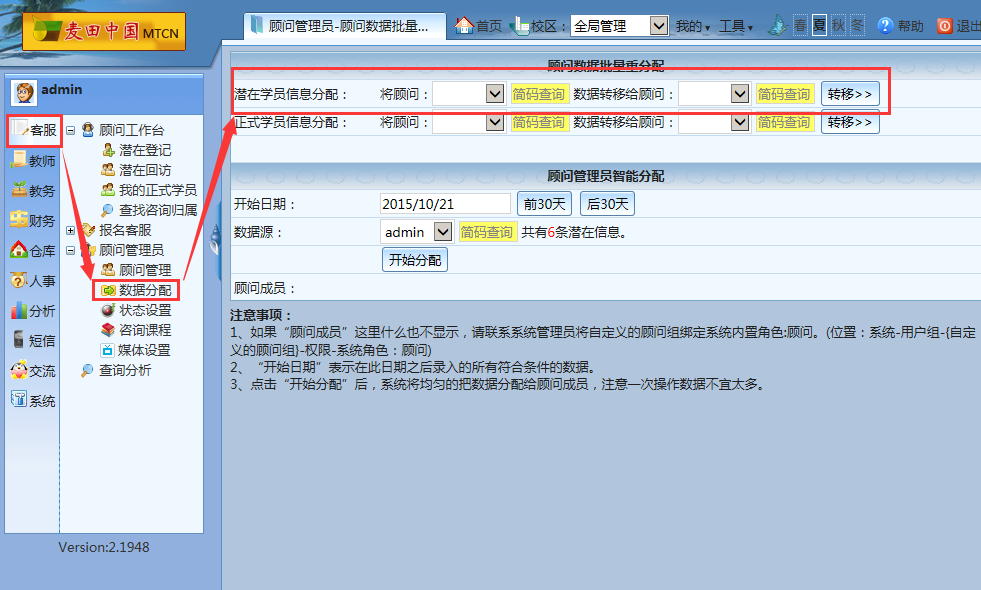Select the 冬 season theme

pyautogui.click(x=857, y=26)
